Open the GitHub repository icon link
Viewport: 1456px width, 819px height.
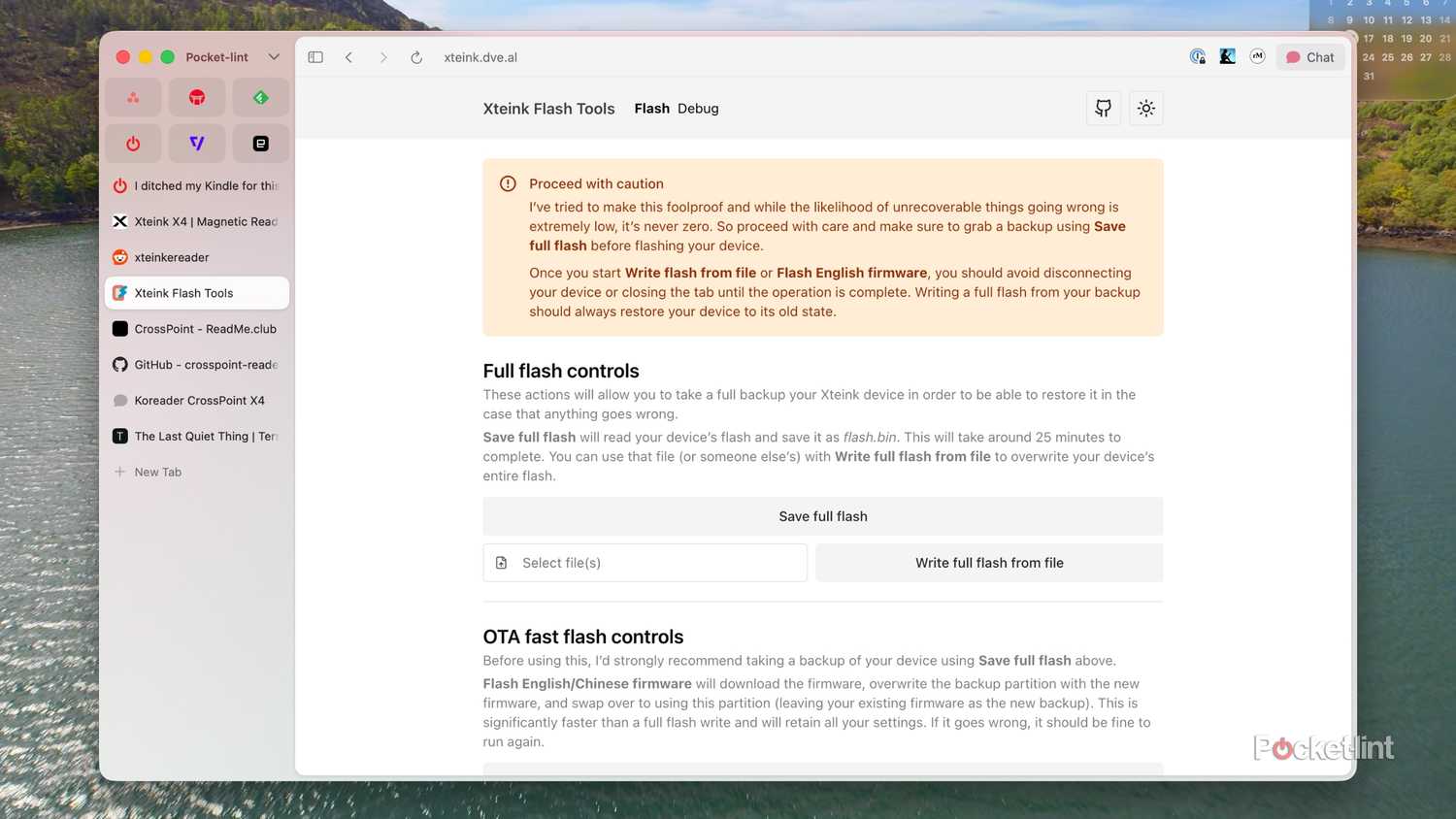(1103, 109)
